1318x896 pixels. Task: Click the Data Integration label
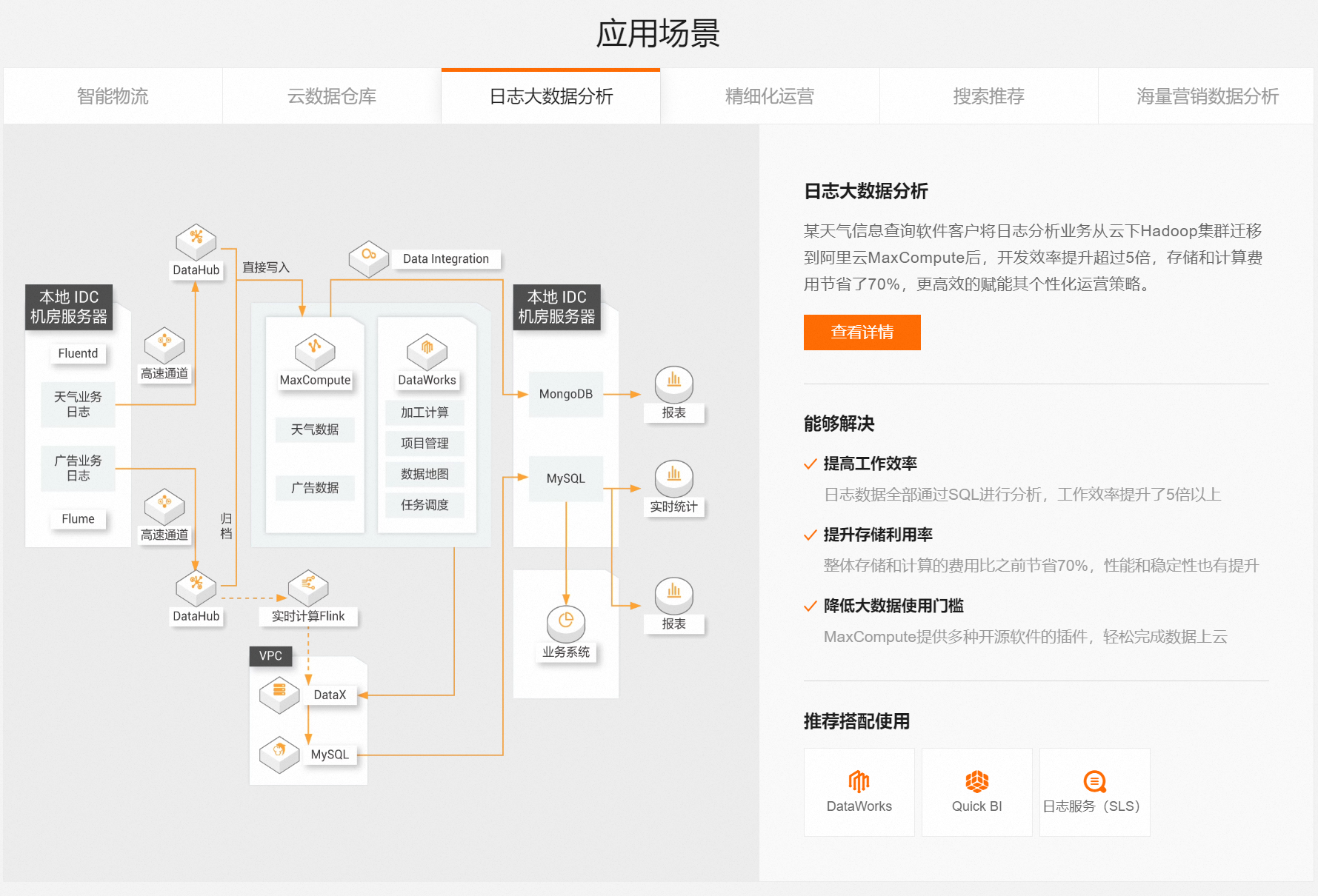point(446,259)
